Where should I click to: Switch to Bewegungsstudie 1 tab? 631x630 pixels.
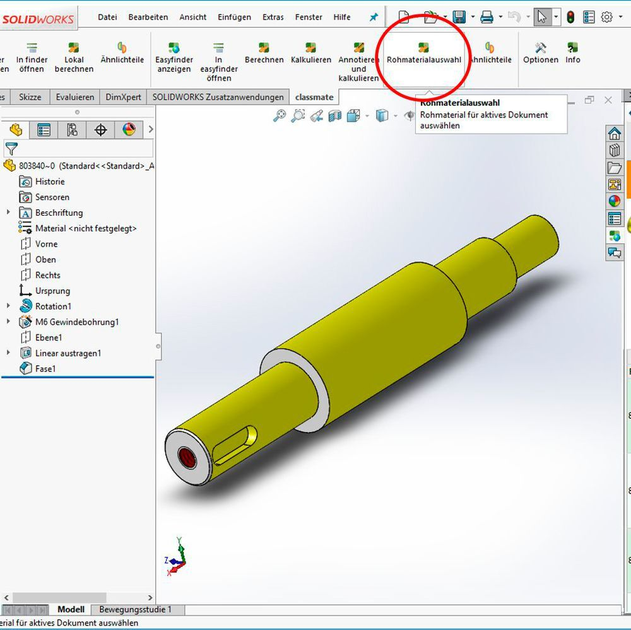point(134,609)
